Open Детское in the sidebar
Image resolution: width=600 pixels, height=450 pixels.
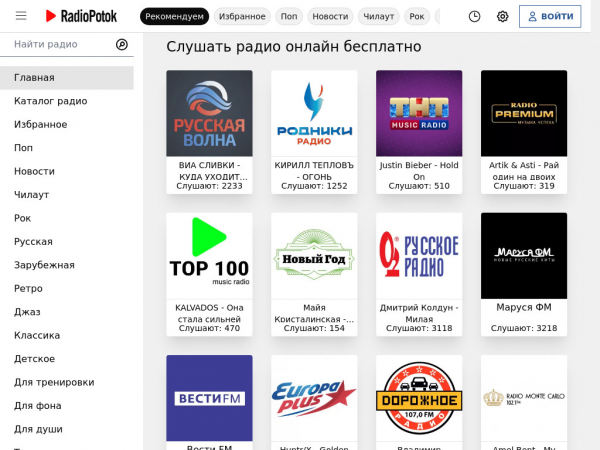(x=67, y=359)
